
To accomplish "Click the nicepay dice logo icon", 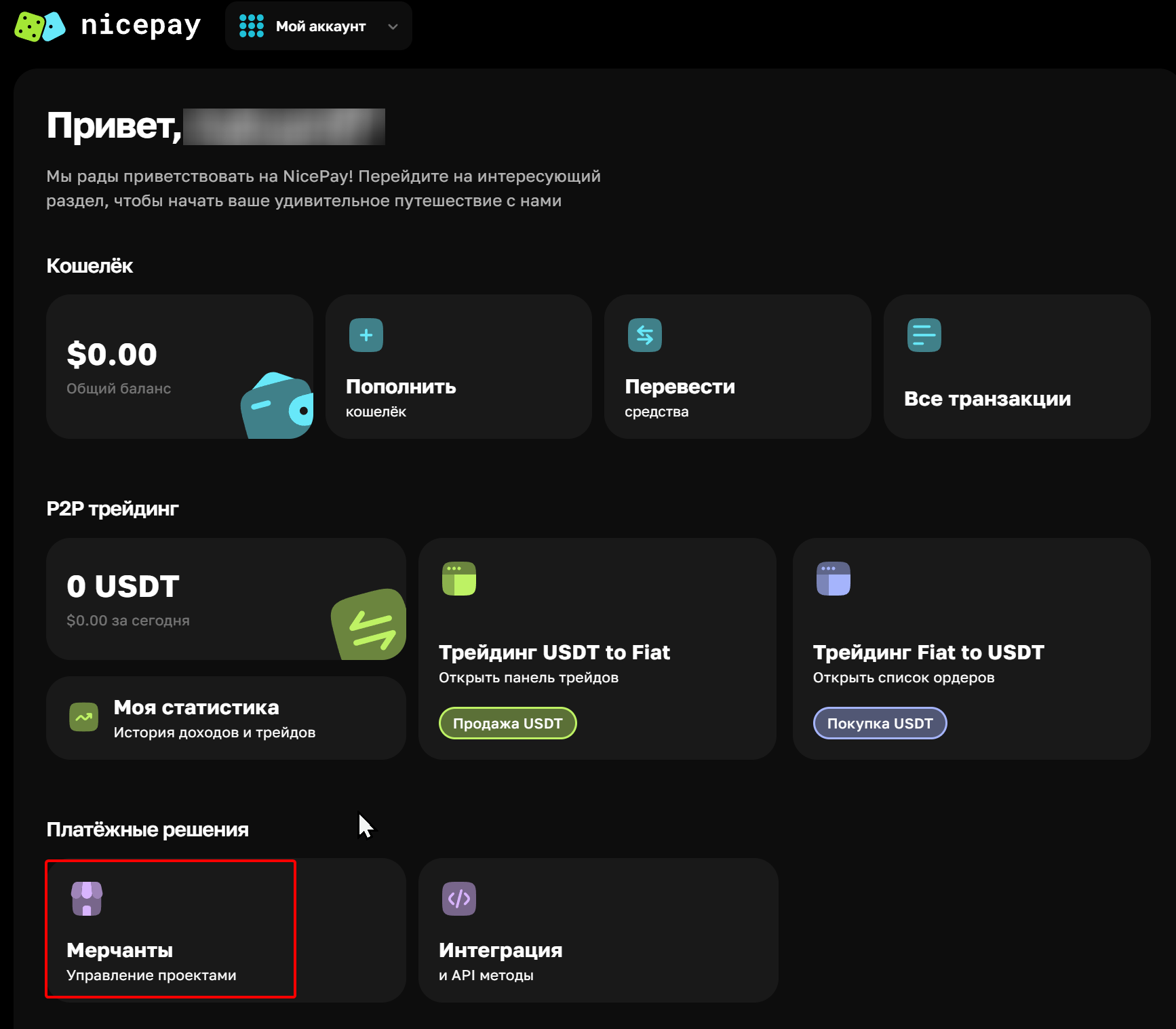I will point(40,26).
